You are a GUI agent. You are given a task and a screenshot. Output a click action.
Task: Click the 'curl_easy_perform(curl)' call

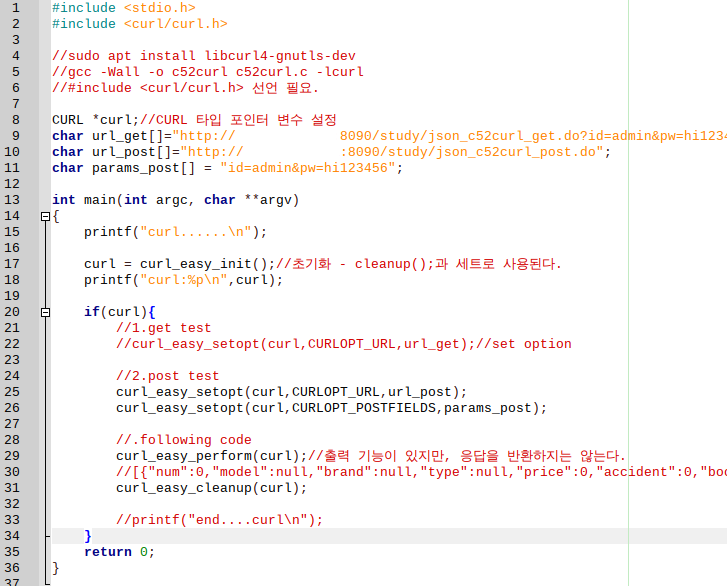pos(211,456)
